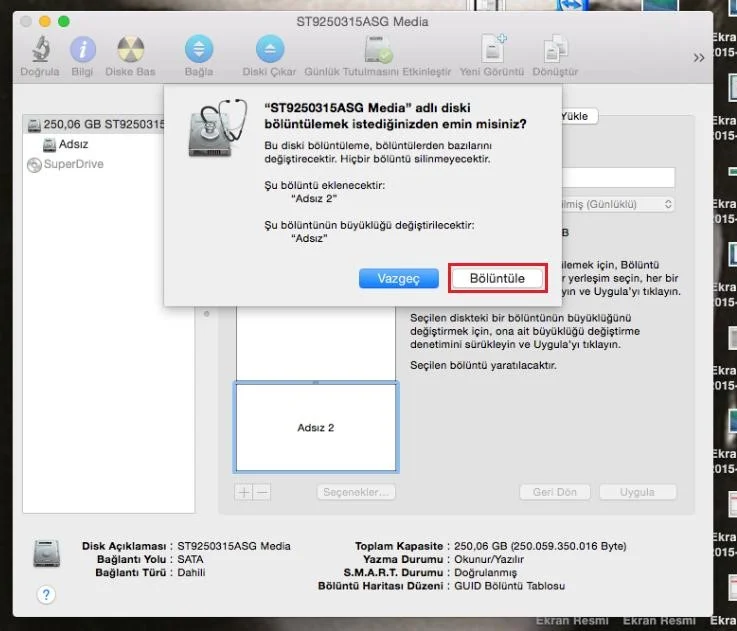Viewport: 737px width, 631px height.
Task: Click the Diske Bas burn icon
Action: tap(130, 49)
